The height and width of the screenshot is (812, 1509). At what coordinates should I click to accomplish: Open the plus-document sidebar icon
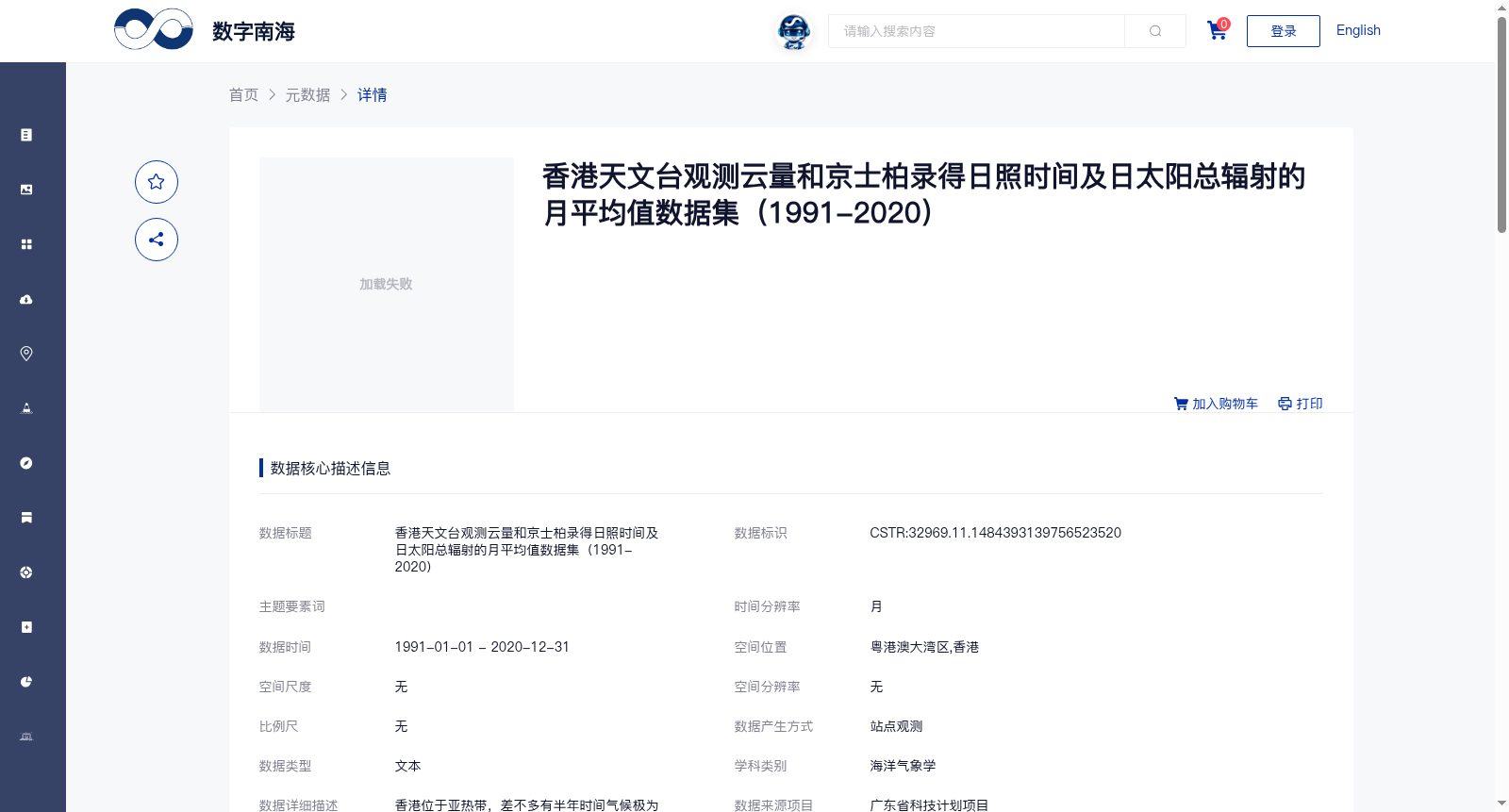[26, 627]
